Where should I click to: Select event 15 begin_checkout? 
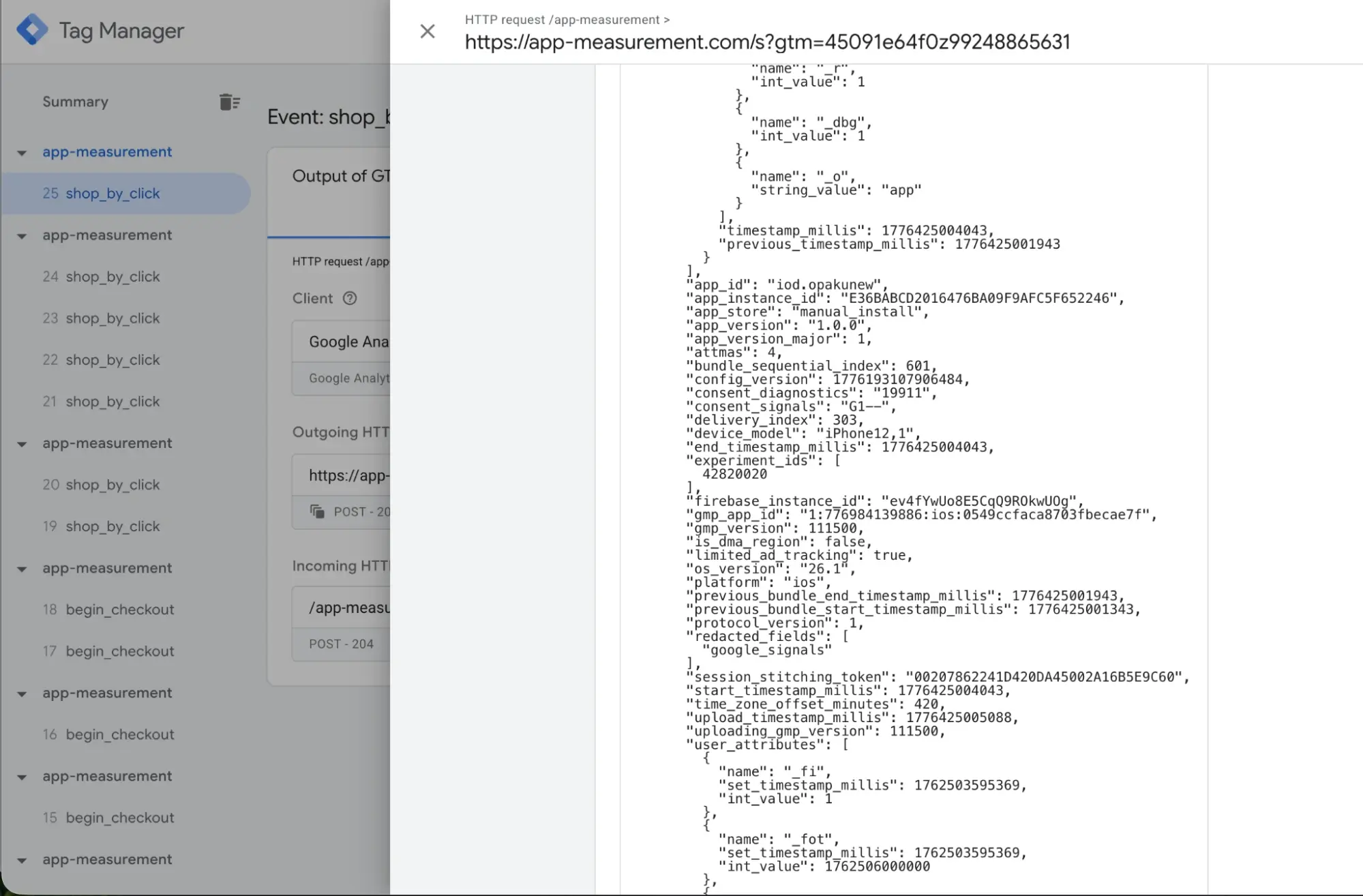click(108, 817)
